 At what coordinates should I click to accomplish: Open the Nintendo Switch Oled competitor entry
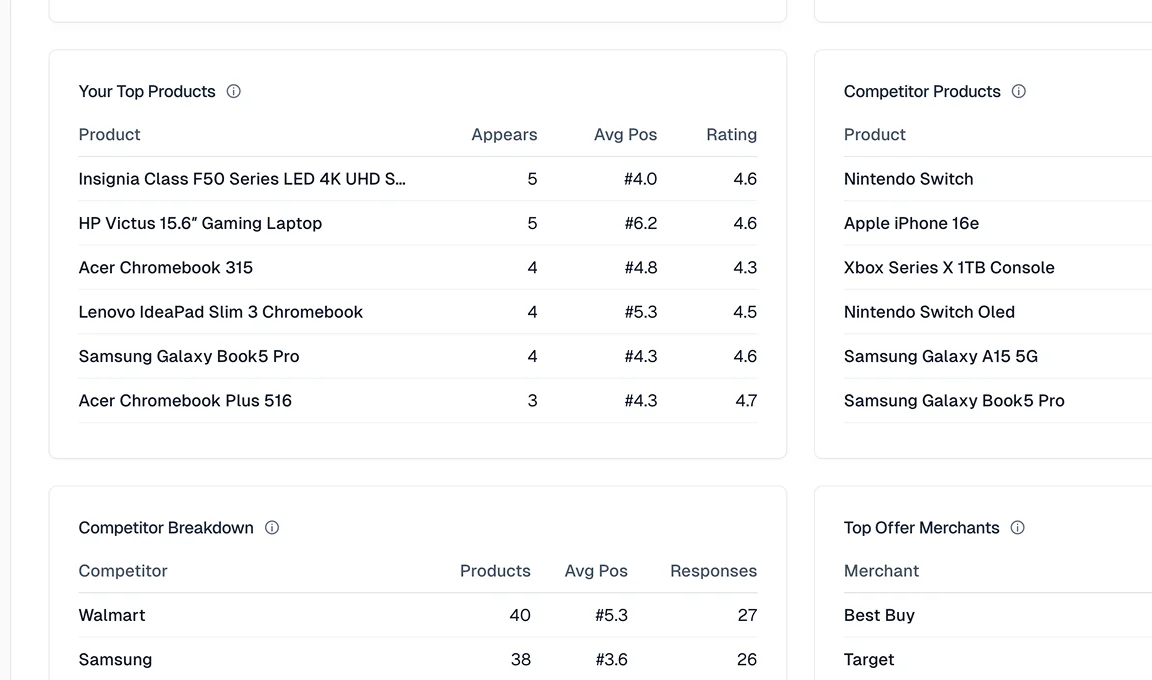point(929,312)
